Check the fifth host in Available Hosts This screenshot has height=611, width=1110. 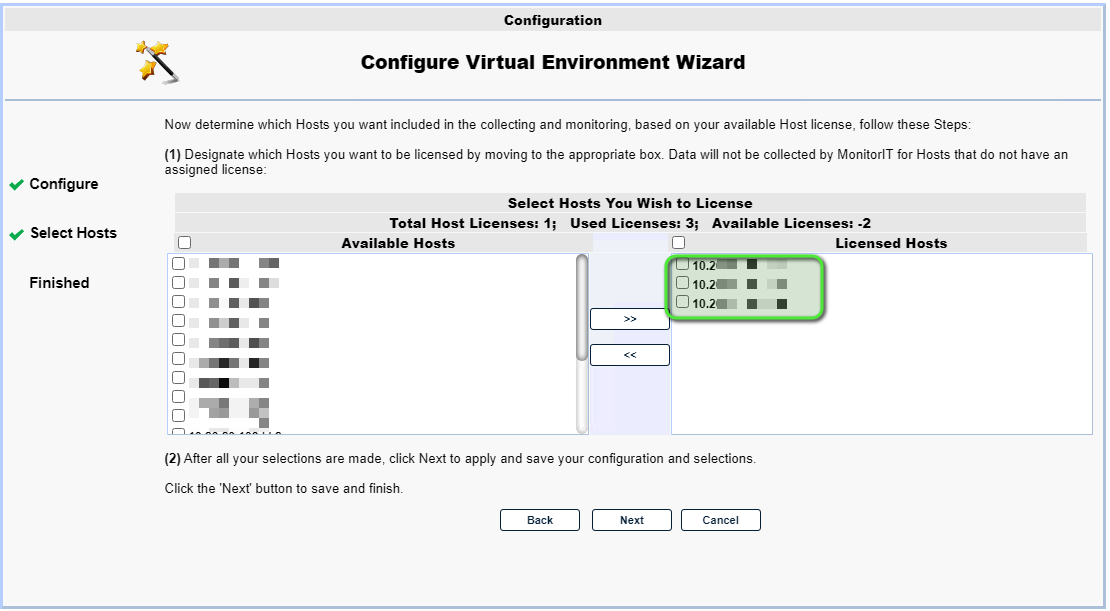178,340
